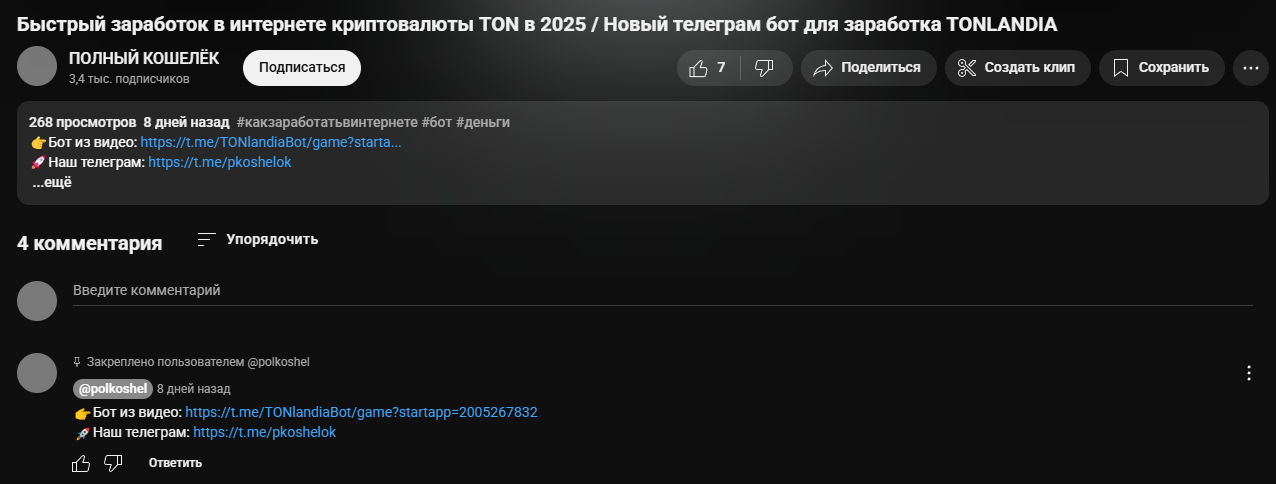1276x484 pixels.
Task: Click the channel avatar next to ПОЛНЫЙ КОШЕЛЁК
Action: 37,67
